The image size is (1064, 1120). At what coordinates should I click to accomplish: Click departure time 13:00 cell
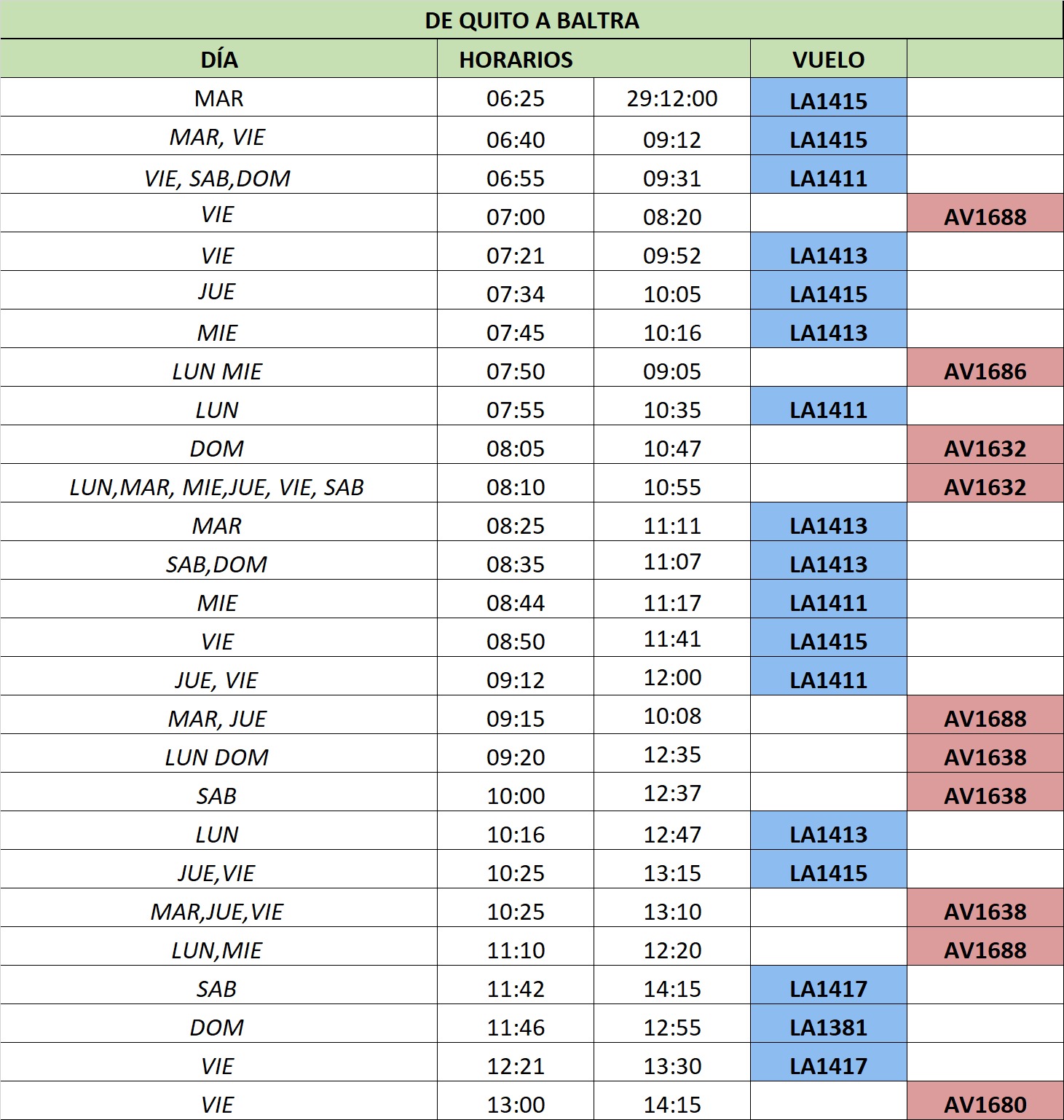click(516, 1105)
